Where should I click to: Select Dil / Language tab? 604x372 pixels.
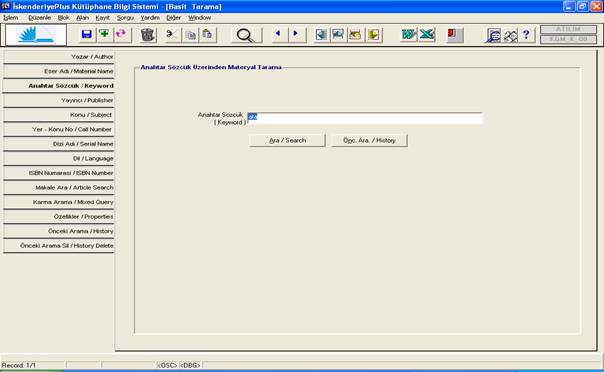(59, 158)
